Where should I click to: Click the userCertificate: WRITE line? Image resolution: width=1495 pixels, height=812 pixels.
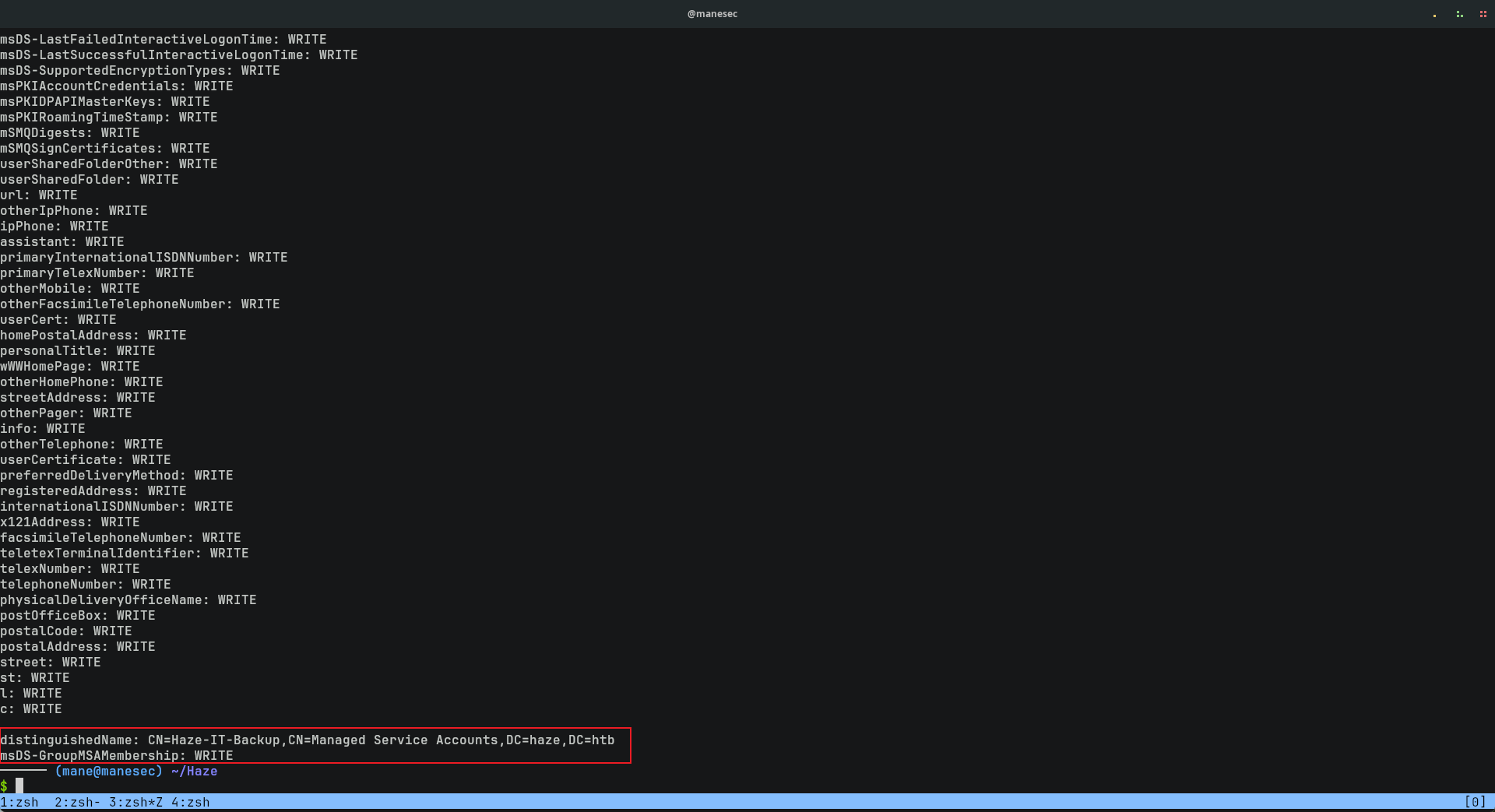pyautogui.click(x=86, y=459)
